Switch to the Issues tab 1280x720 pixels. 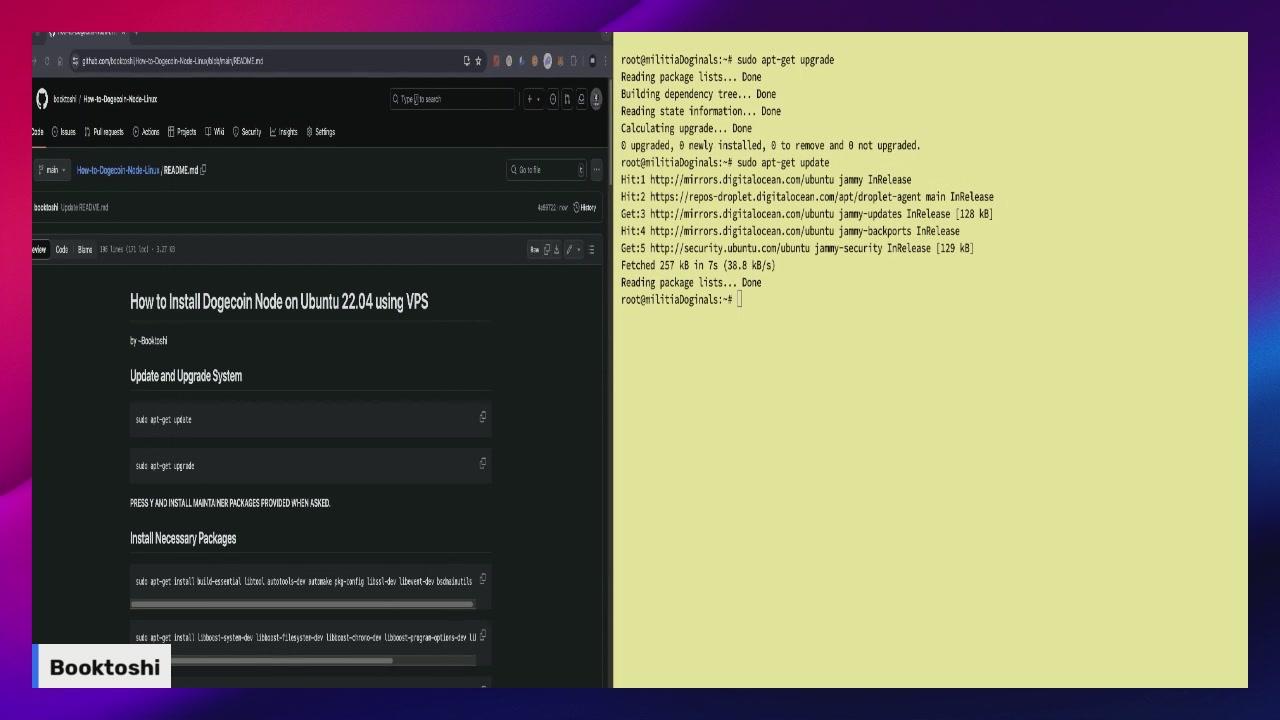65,132
